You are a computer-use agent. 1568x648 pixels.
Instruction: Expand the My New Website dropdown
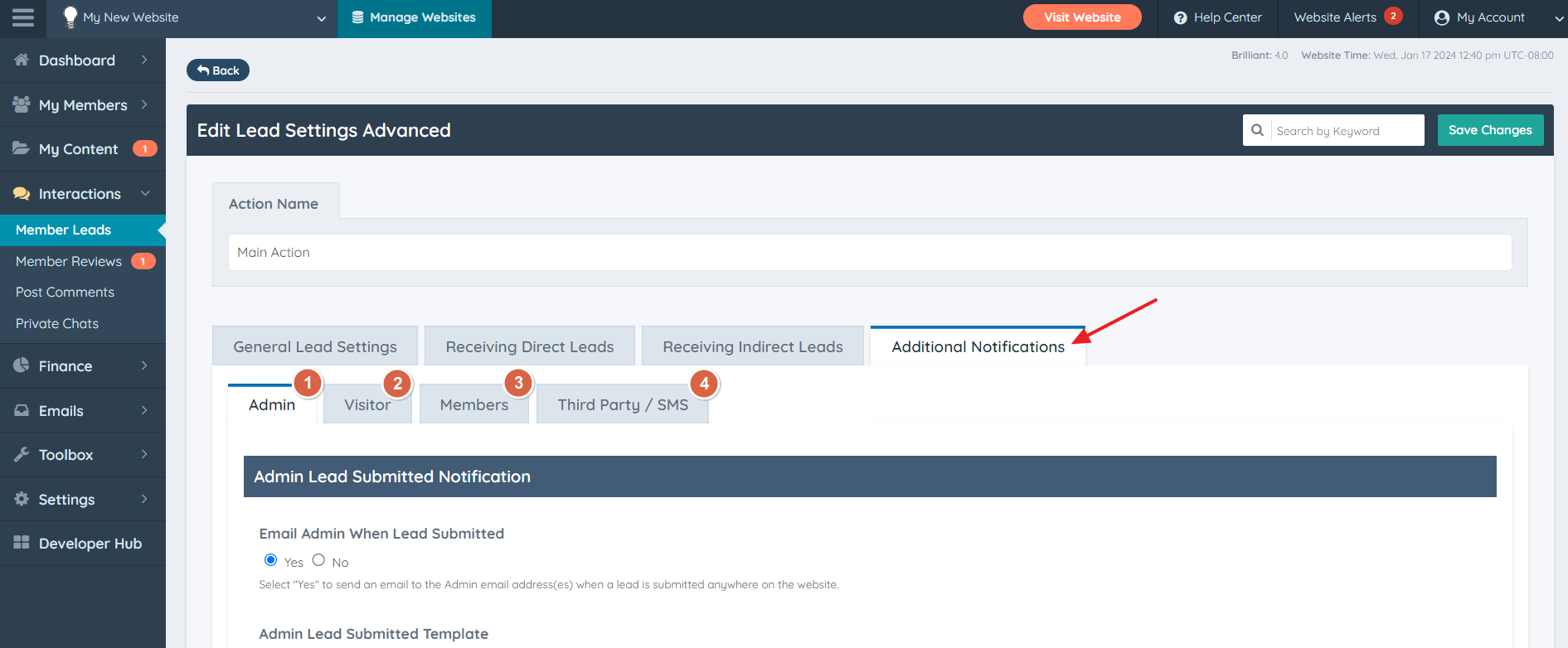[x=322, y=18]
